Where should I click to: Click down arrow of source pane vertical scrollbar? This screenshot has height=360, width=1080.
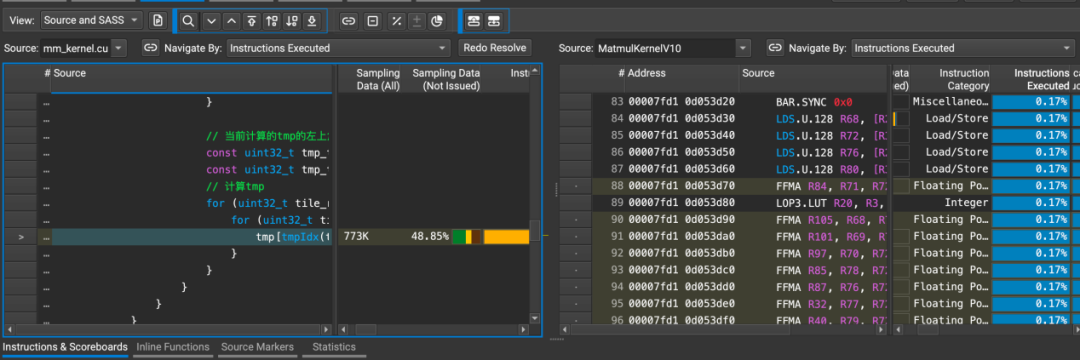click(534, 318)
